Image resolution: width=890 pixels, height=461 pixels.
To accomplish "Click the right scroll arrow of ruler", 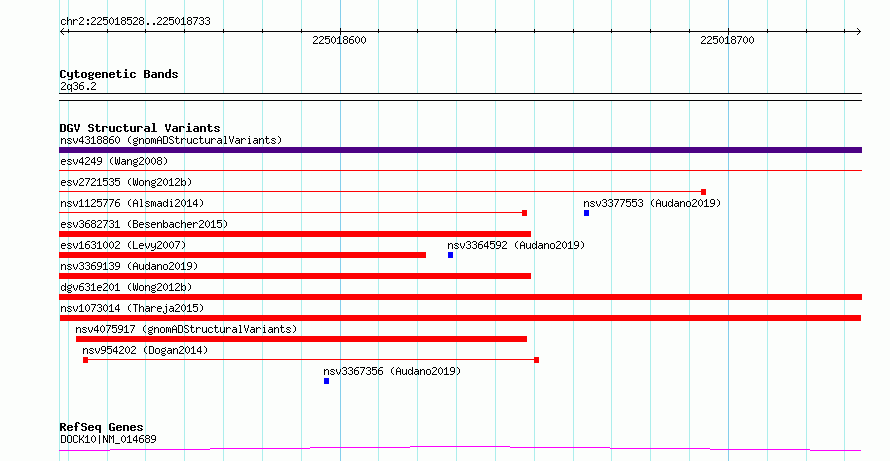I will (x=858, y=32).
